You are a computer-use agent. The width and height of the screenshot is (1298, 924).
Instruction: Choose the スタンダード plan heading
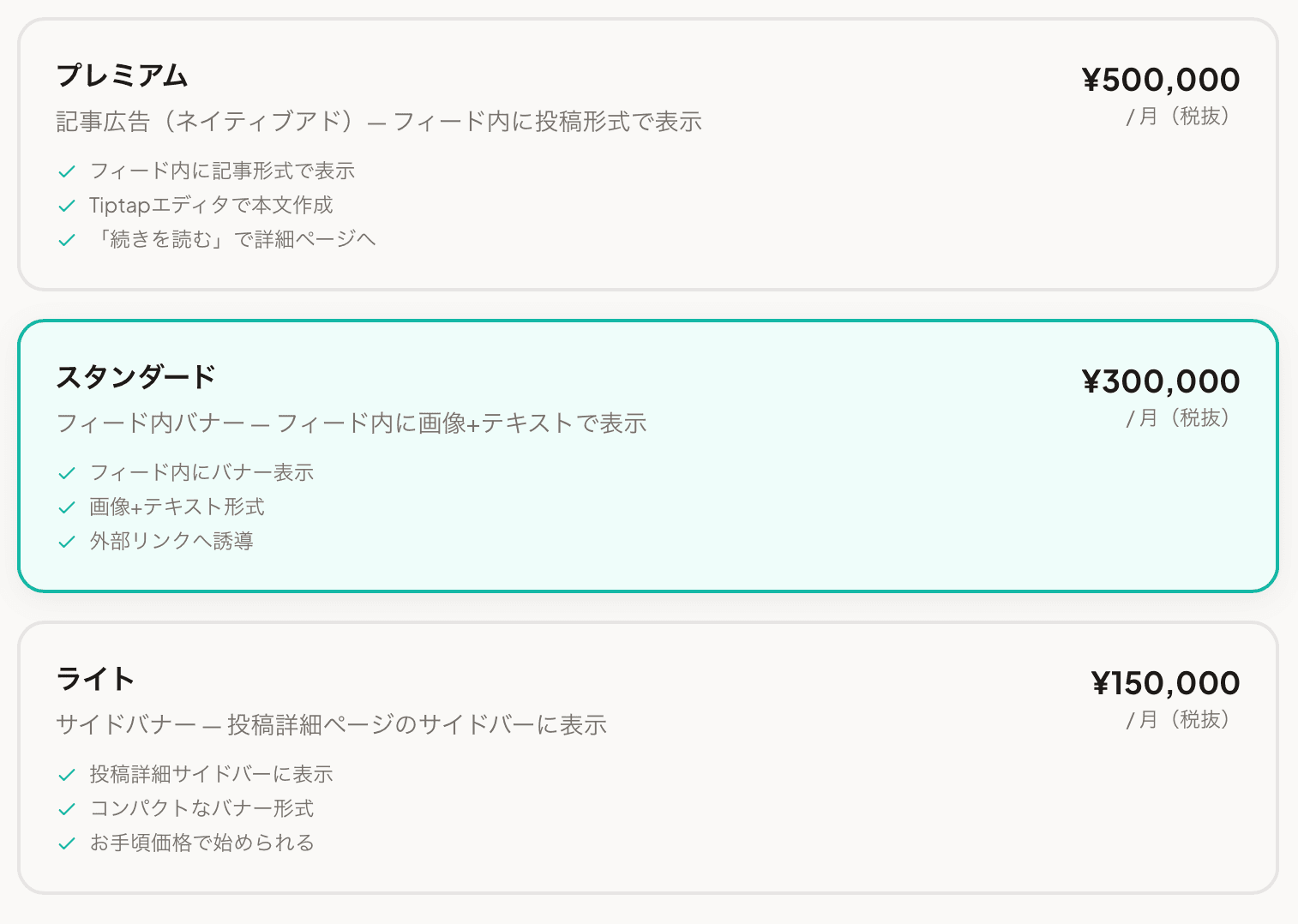pos(135,378)
